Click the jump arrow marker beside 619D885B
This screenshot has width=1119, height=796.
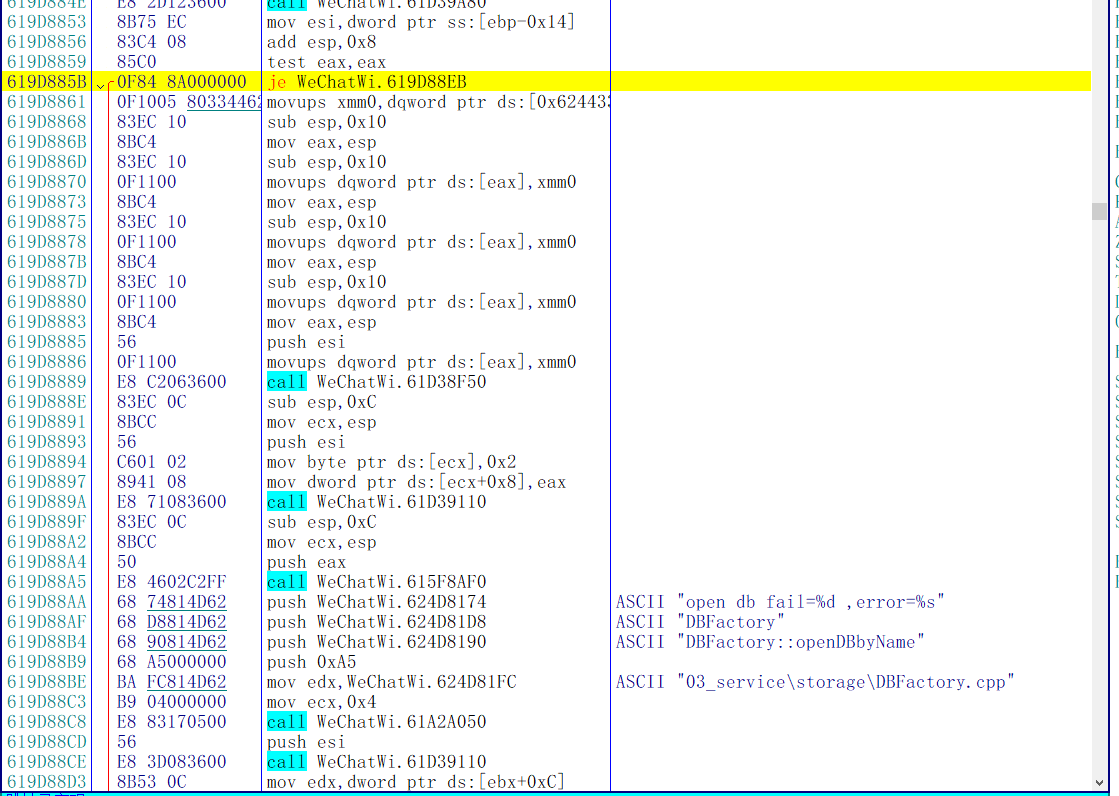(x=101, y=84)
